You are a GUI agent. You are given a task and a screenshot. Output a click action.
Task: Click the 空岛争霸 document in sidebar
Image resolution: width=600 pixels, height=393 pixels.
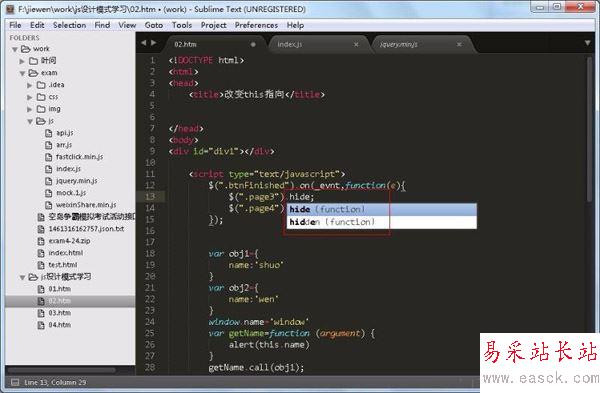[x=91, y=217]
